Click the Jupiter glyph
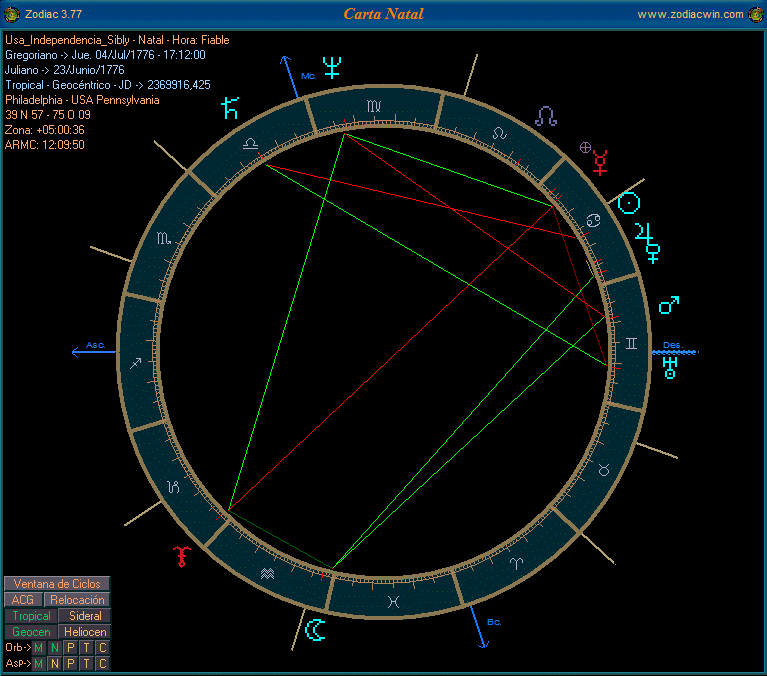Screen dimensions: 767x676 coord(644,233)
